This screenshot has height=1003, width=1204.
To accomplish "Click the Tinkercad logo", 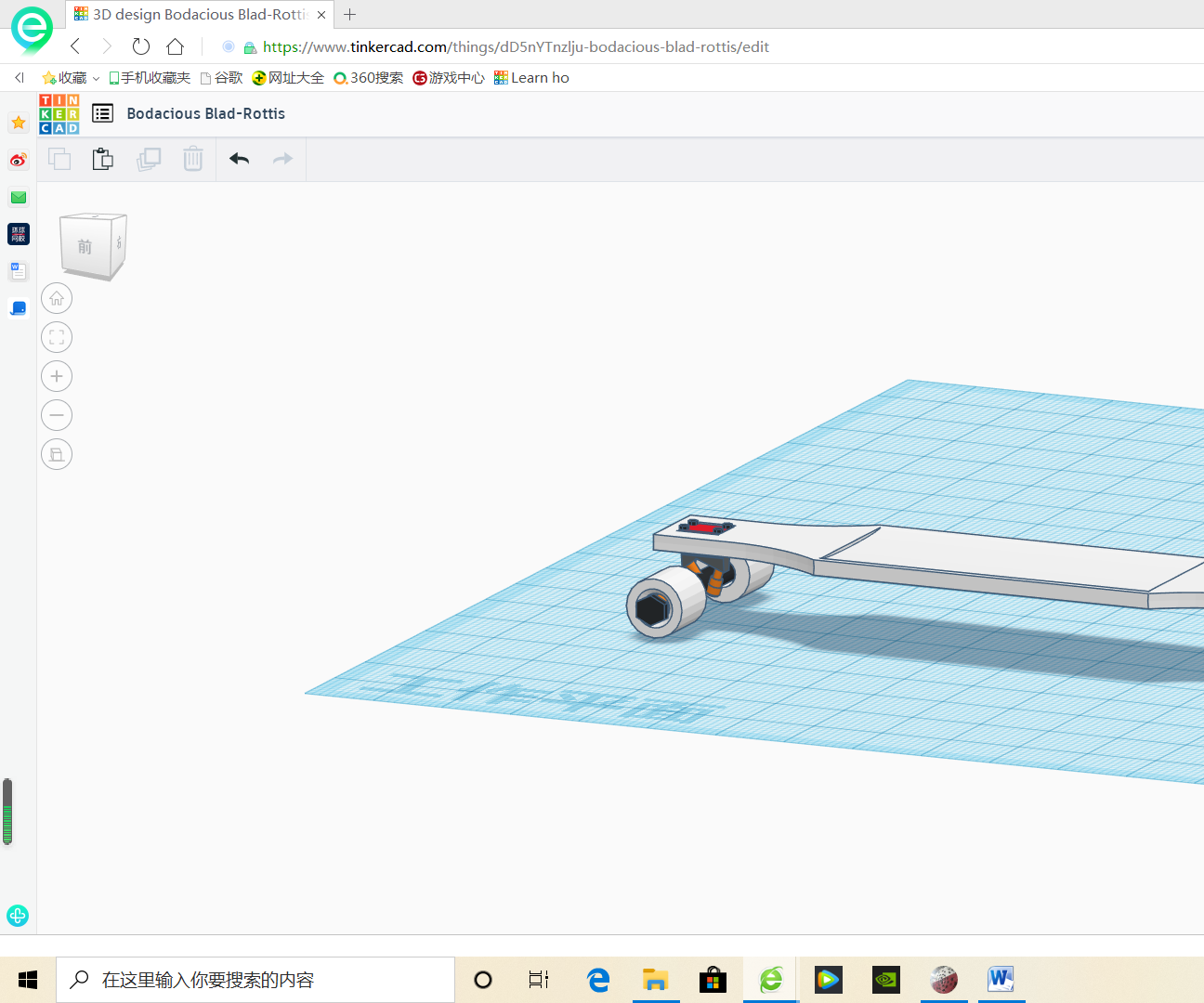I will [59, 114].
